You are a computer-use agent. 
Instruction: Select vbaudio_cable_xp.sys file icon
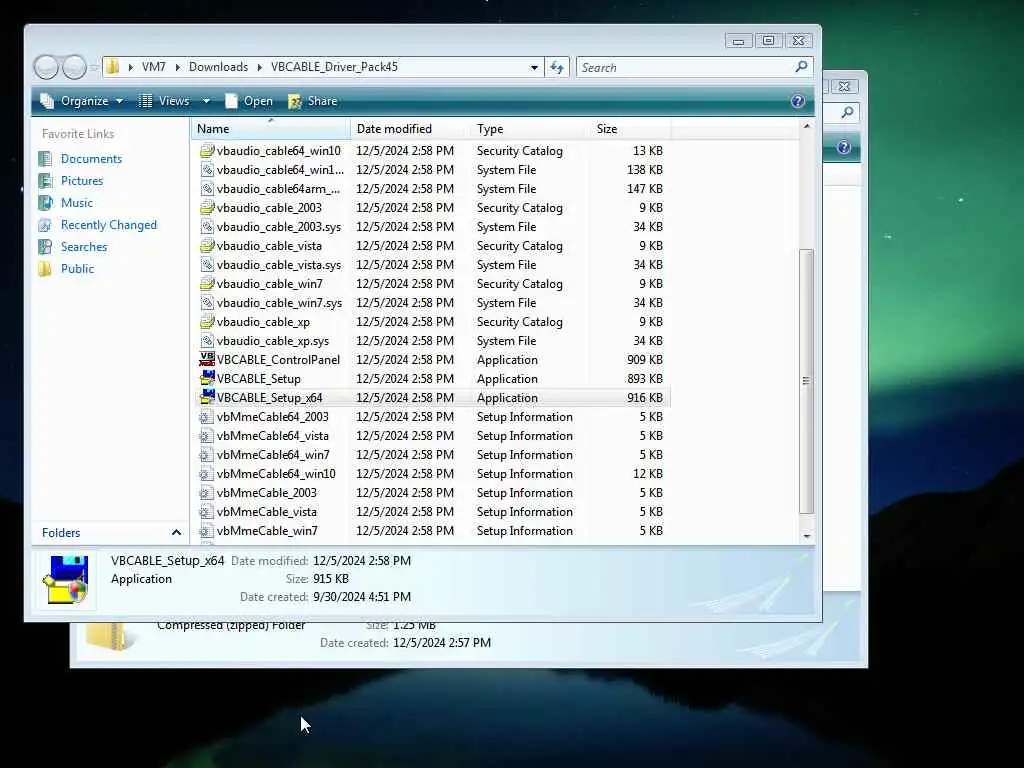tap(207, 340)
